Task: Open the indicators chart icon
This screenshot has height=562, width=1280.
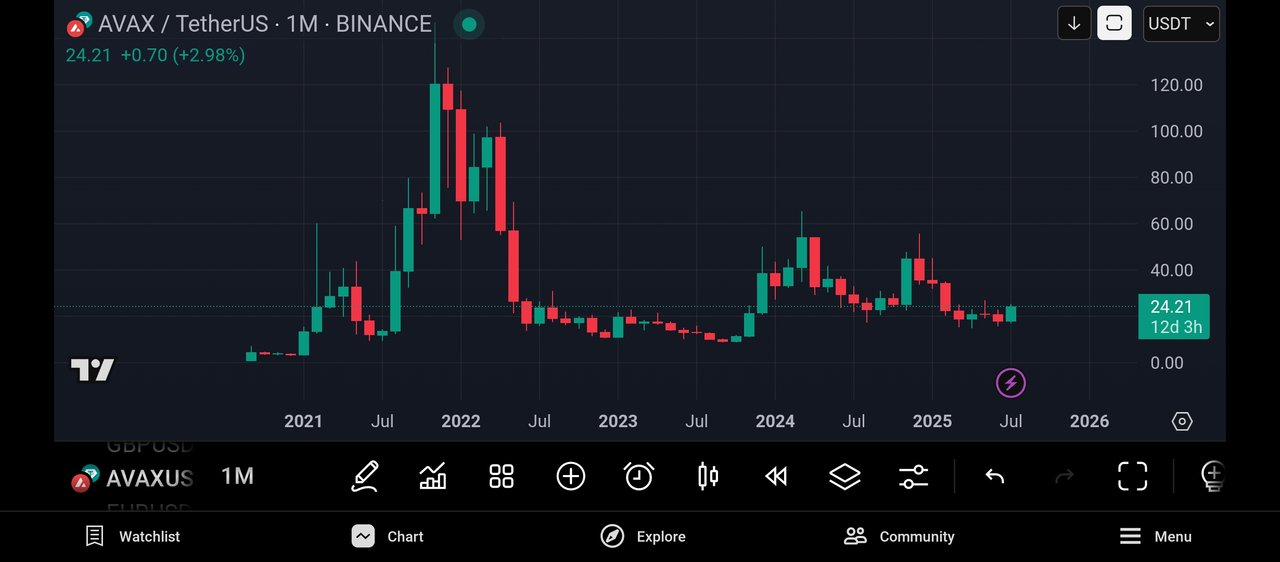Action: (x=433, y=476)
